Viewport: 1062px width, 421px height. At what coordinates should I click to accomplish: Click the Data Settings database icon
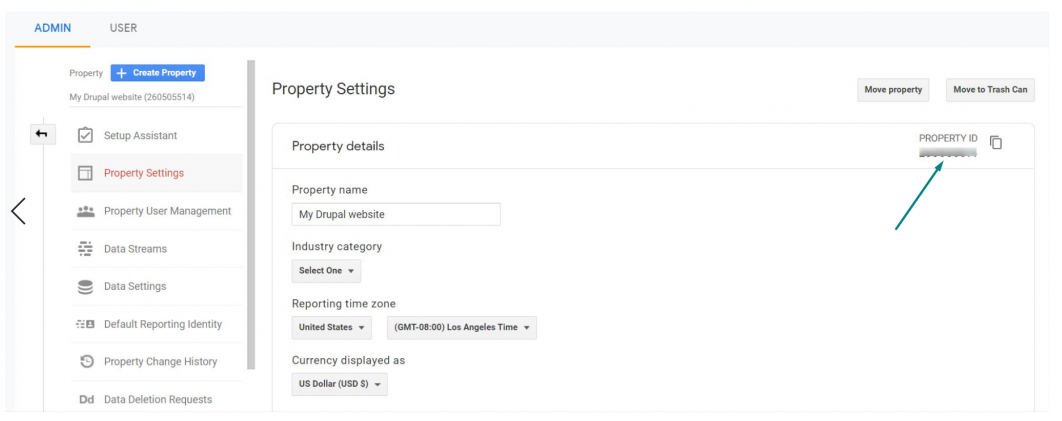[x=85, y=287]
